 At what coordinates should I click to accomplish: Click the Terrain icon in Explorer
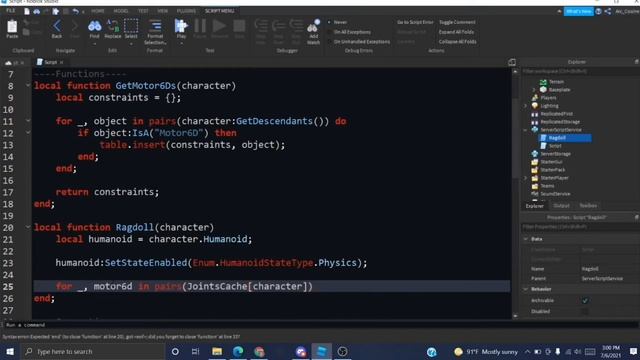[x=543, y=82]
